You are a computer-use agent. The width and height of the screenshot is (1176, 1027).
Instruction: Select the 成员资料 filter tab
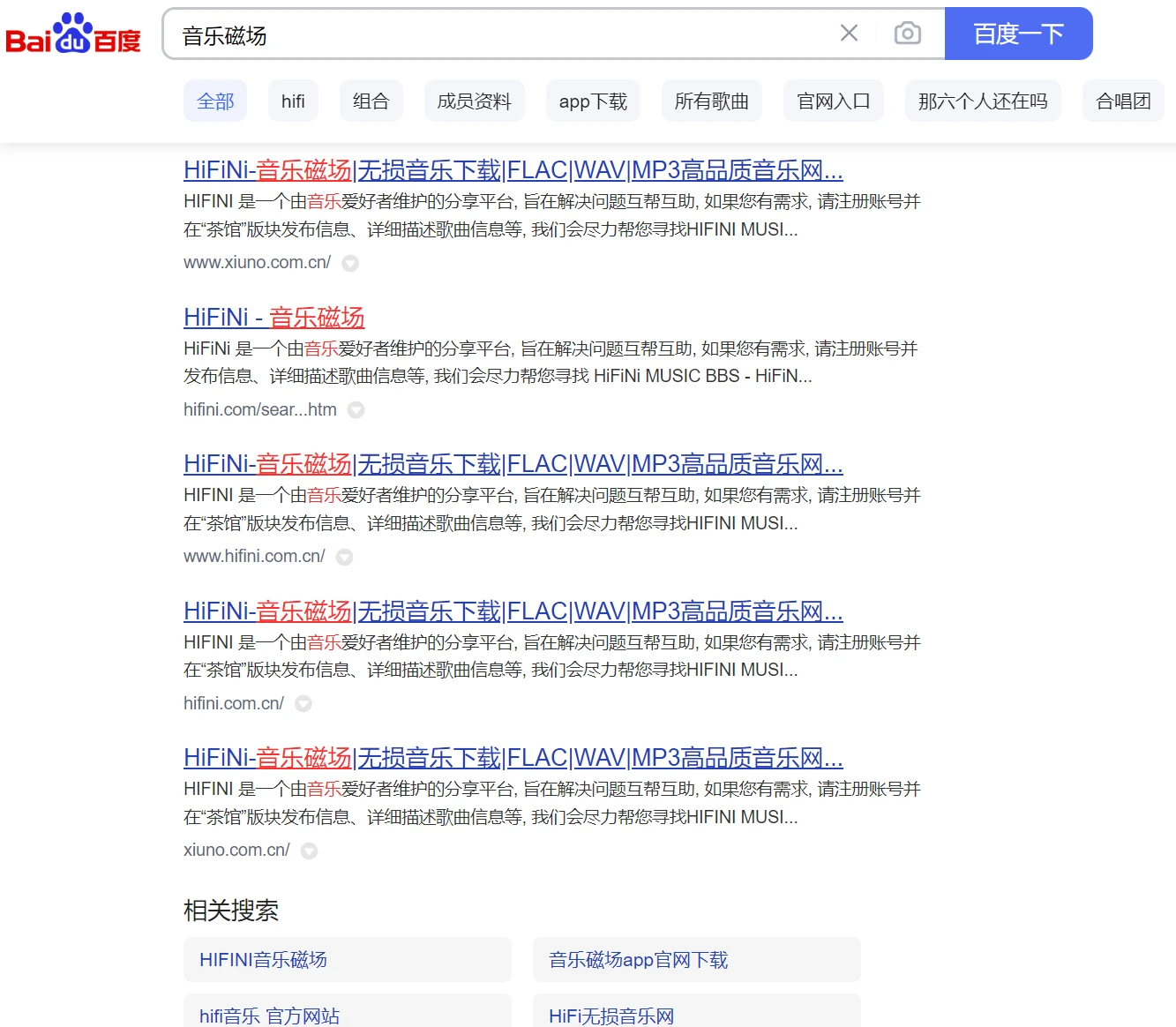point(475,101)
